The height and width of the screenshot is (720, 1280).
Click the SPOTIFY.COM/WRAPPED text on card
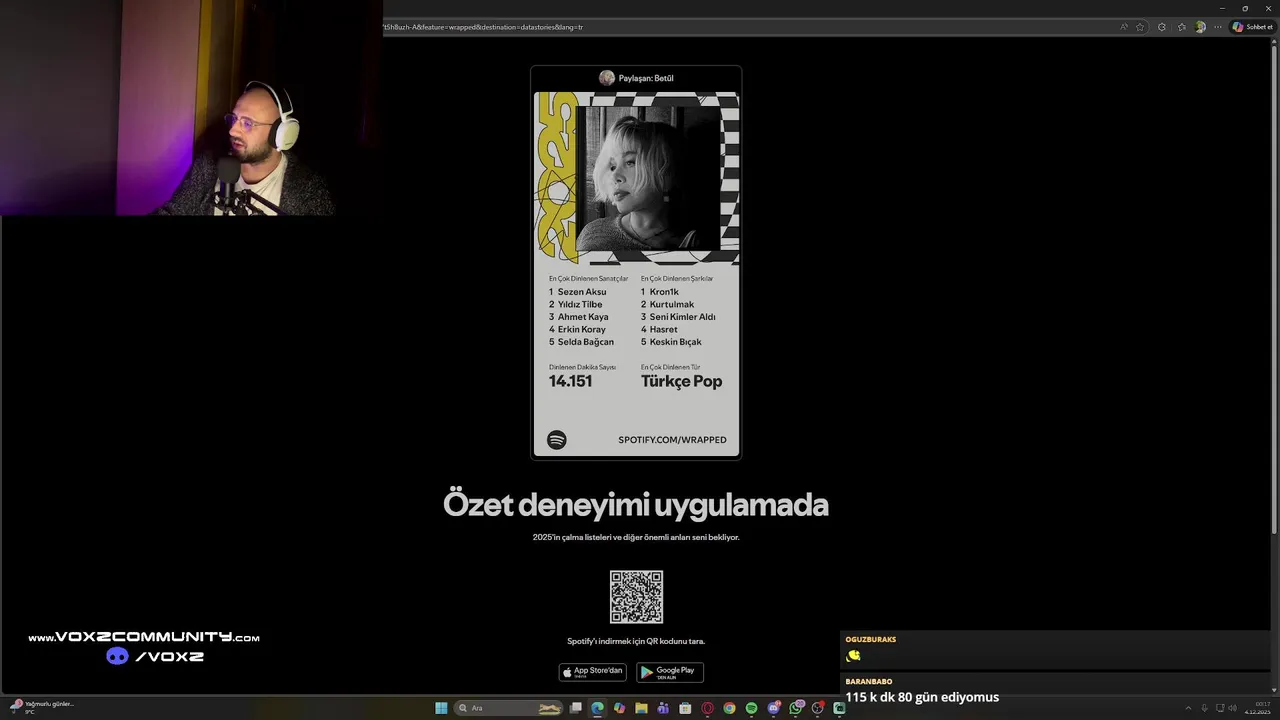coord(672,440)
